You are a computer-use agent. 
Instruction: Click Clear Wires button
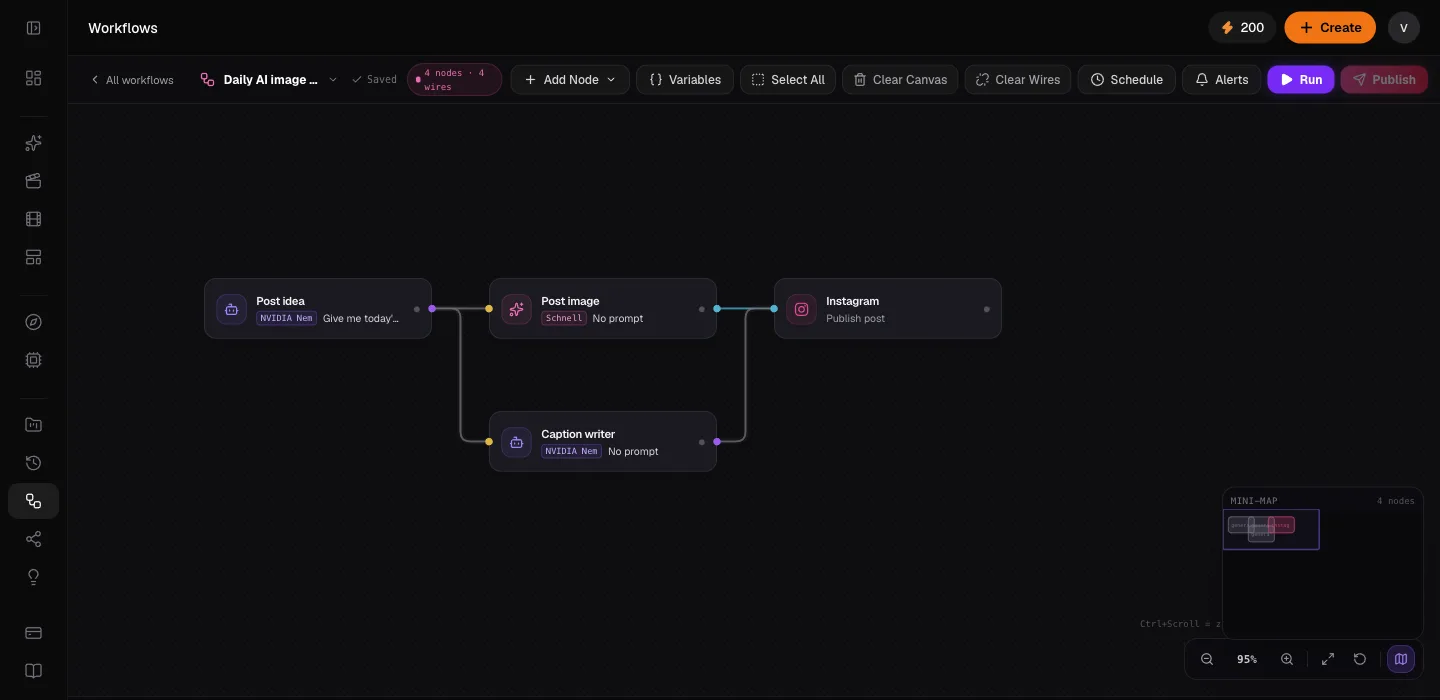coord(1018,80)
